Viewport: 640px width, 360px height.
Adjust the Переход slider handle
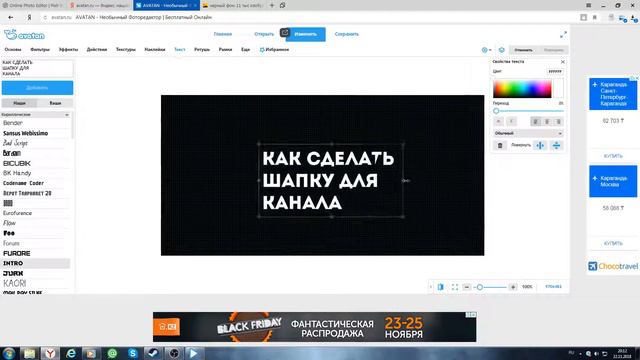point(496,111)
